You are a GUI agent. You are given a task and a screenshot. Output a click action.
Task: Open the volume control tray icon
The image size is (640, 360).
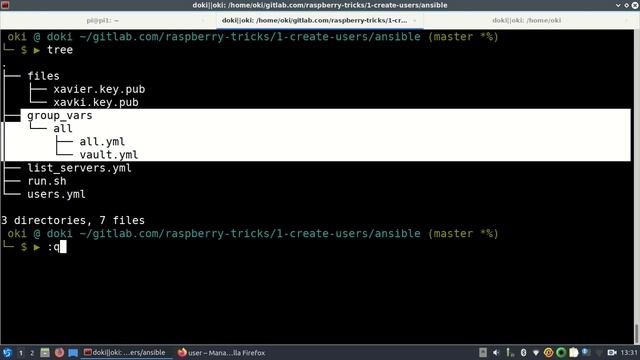[496, 353]
